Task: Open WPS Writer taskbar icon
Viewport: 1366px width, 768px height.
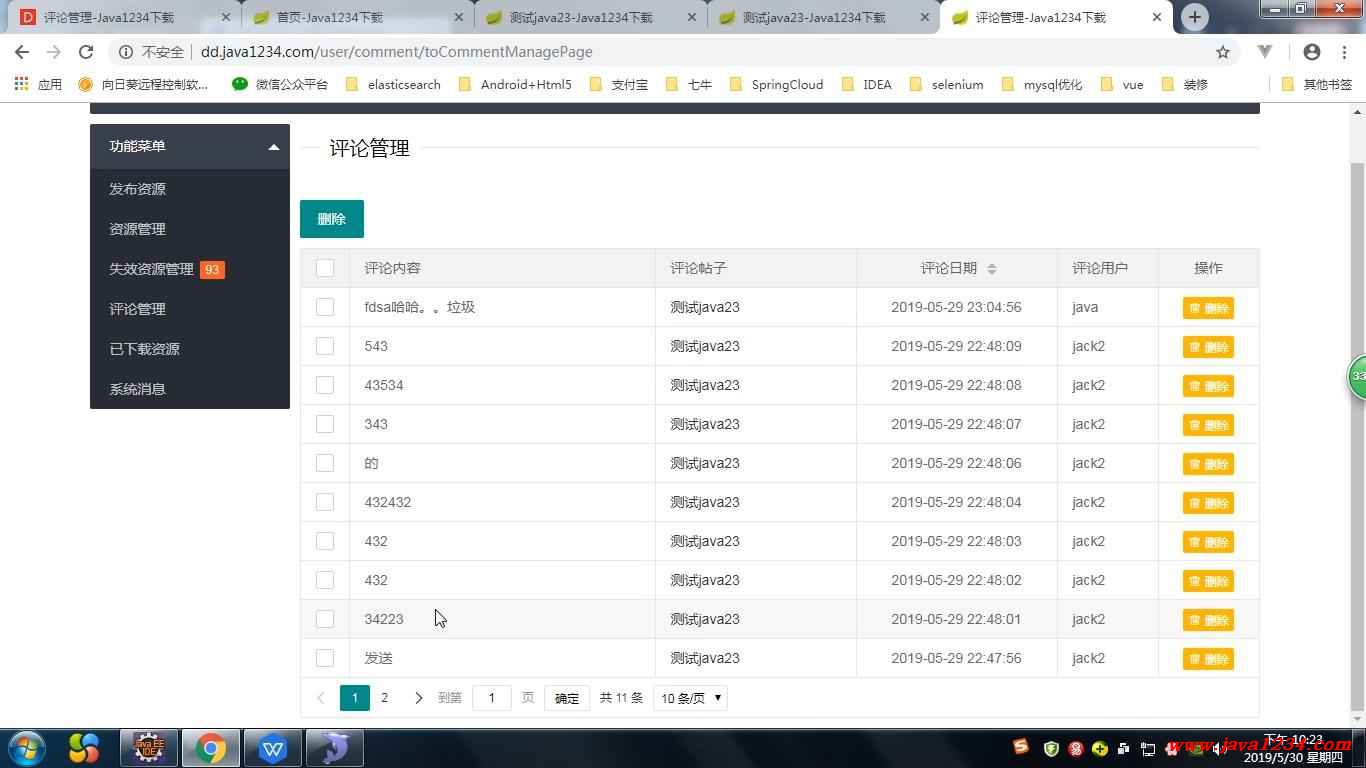Action: coord(273,748)
